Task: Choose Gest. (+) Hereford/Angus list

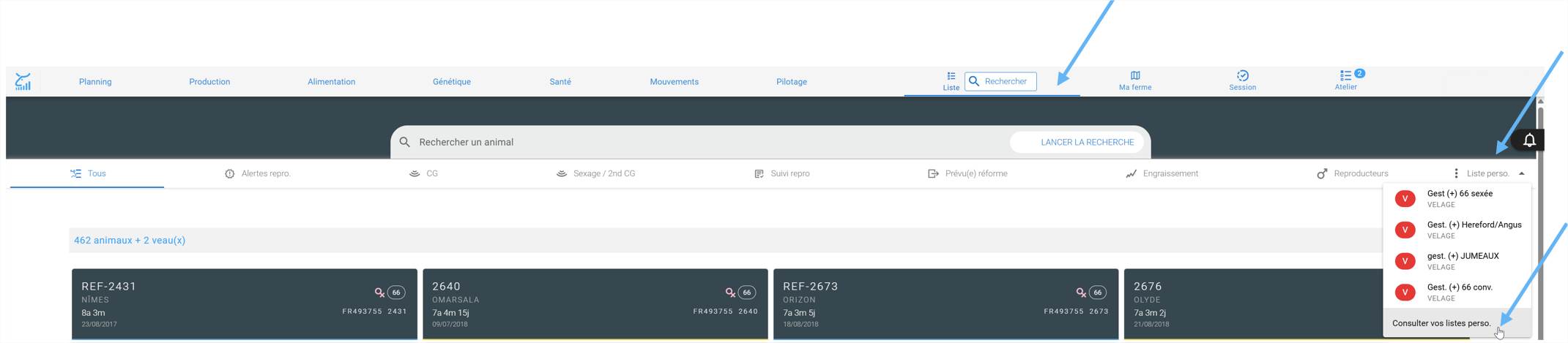Action: point(1457,230)
